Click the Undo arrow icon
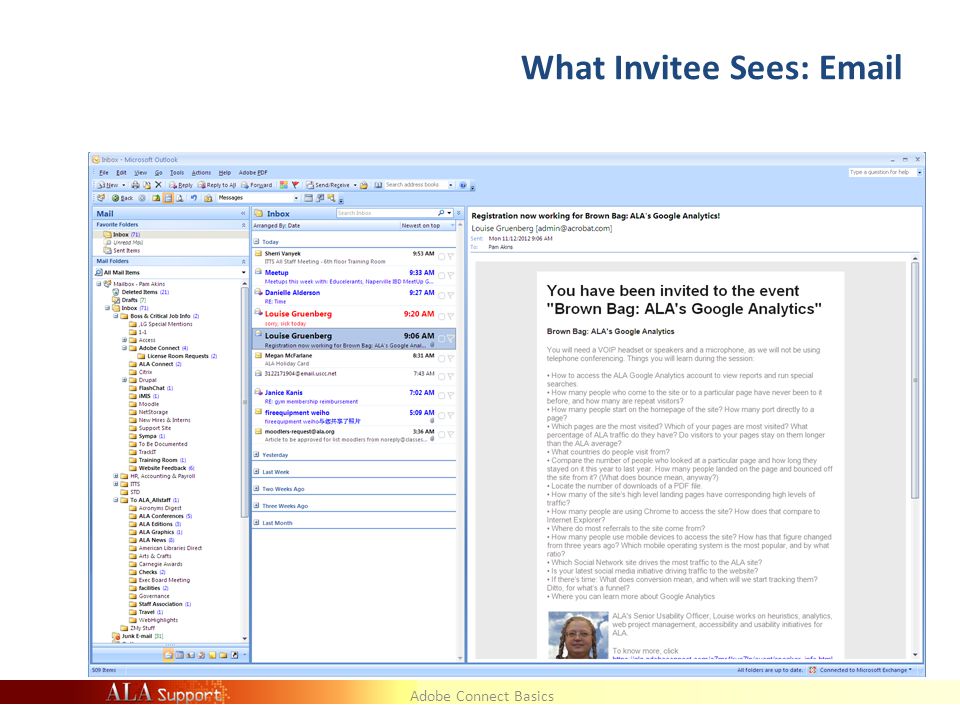The width and height of the screenshot is (960, 720). pyautogui.click(x=194, y=198)
